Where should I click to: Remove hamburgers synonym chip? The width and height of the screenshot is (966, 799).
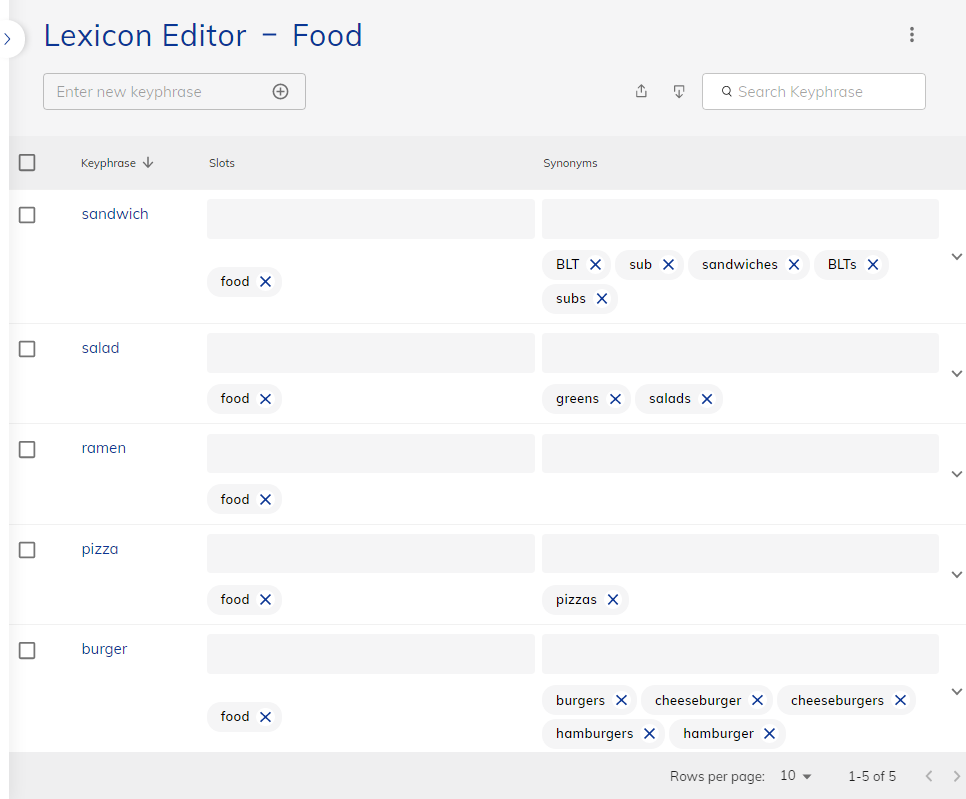pyautogui.click(x=649, y=733)
